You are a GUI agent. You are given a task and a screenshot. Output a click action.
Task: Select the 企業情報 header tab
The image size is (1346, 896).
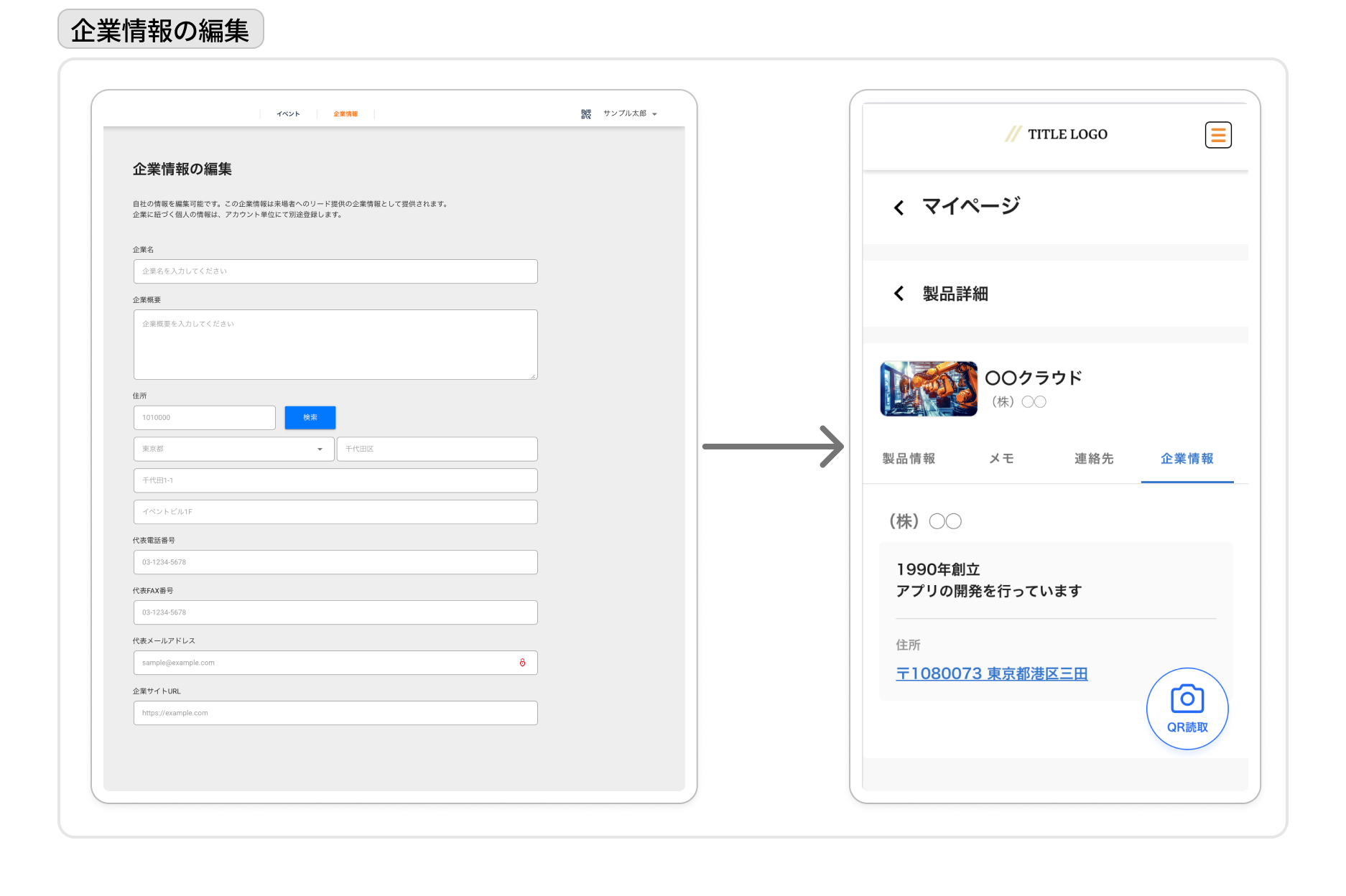pos(345,114)
